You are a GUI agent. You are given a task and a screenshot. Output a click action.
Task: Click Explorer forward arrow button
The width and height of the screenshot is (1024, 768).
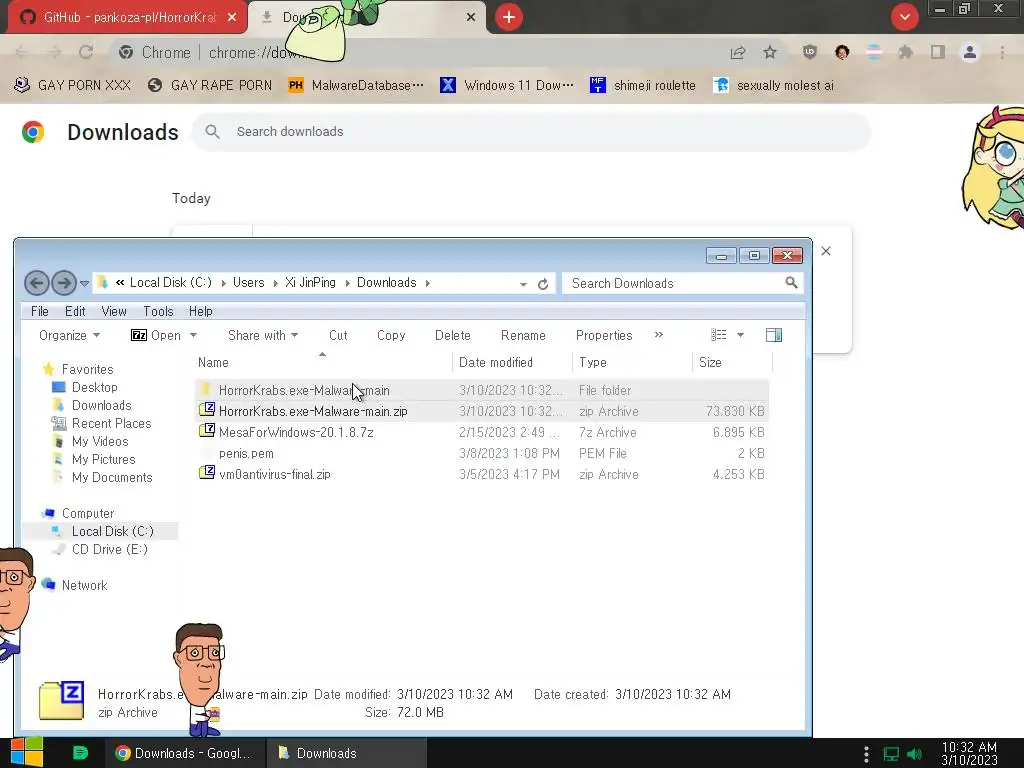pos(63,283)
